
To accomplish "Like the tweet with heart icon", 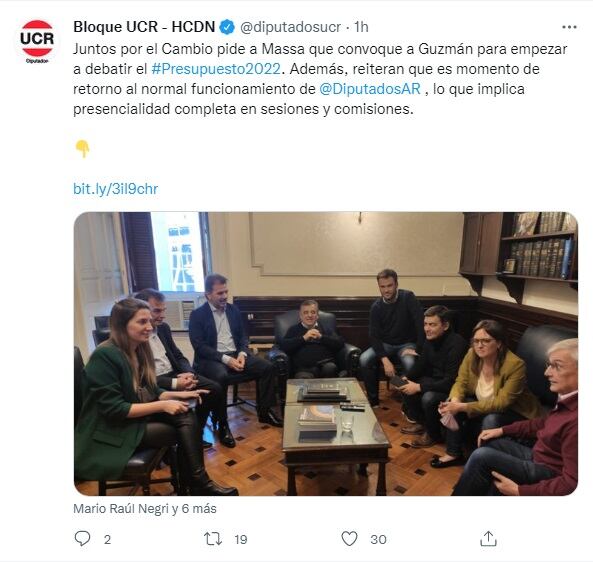I will point(349,539).
